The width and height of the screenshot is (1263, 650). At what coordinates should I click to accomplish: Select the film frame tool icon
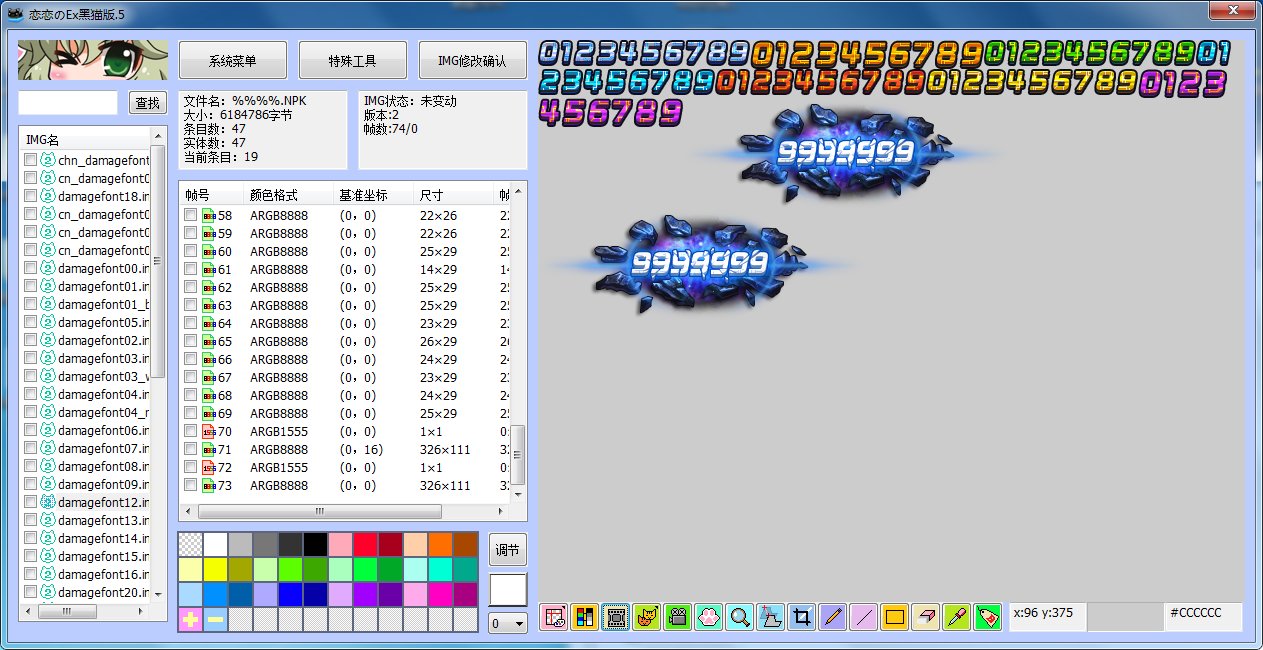[x=616, y=617]
